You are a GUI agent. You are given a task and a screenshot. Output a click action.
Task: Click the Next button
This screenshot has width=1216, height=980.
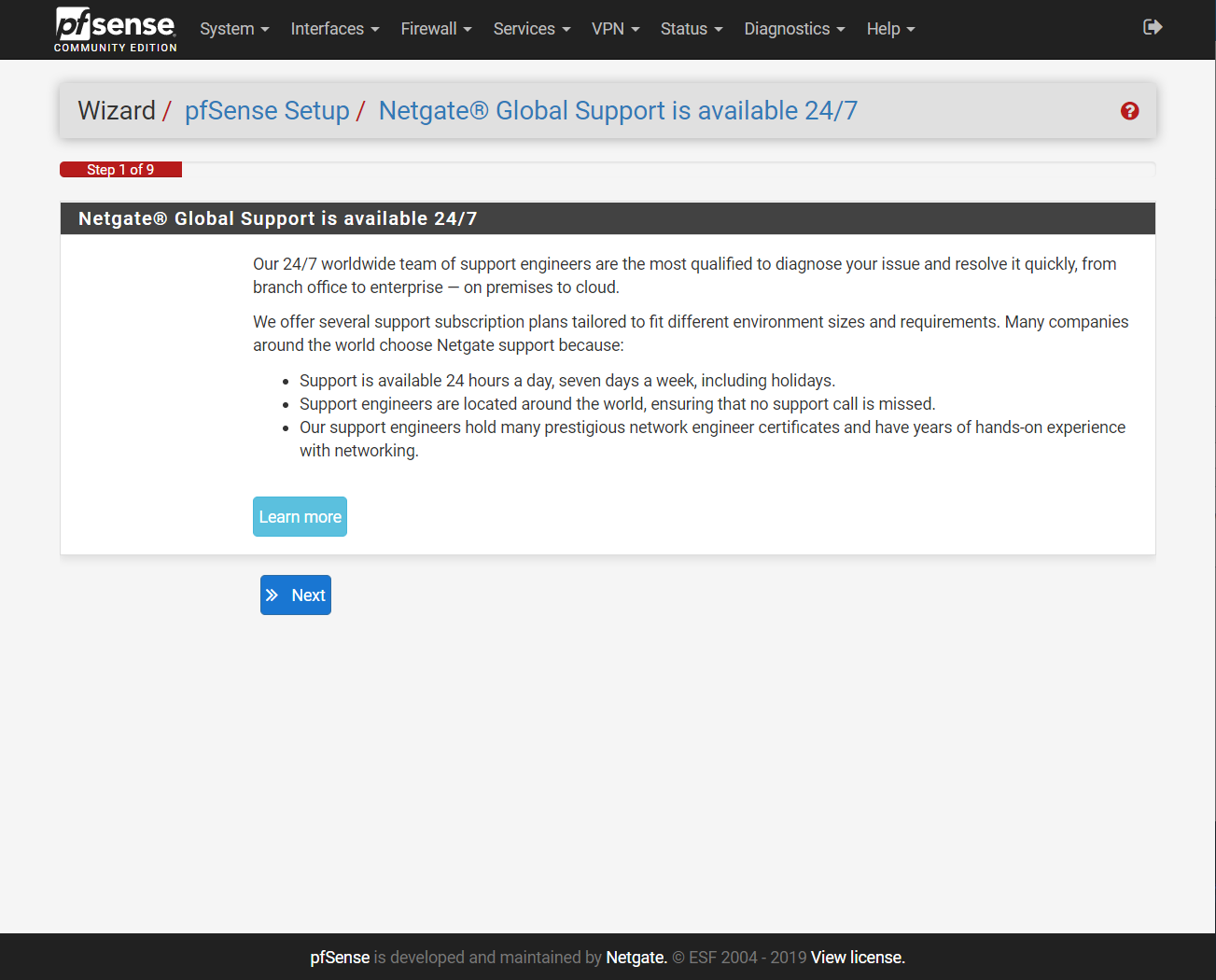tap(296, 595)
